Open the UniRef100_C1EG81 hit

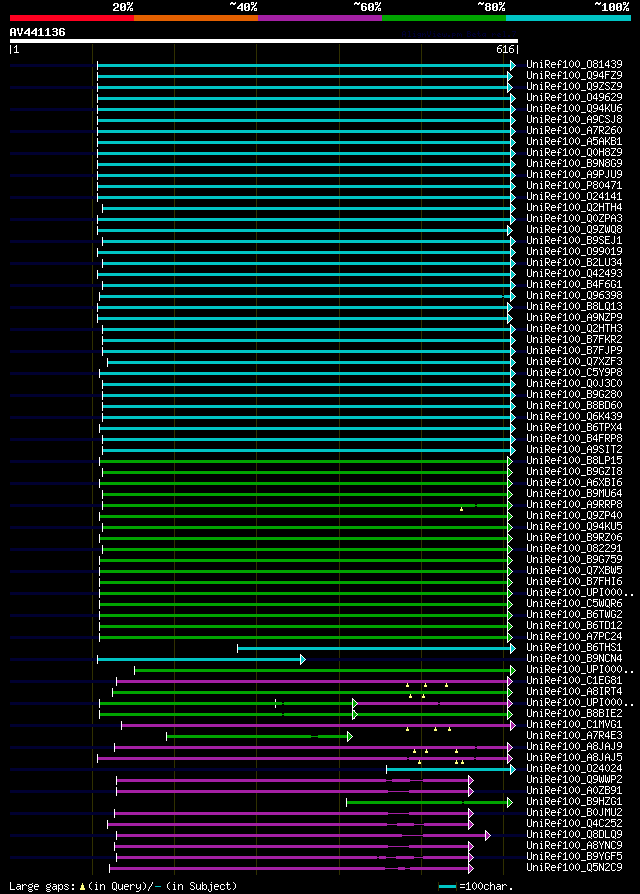click(574, 681)
